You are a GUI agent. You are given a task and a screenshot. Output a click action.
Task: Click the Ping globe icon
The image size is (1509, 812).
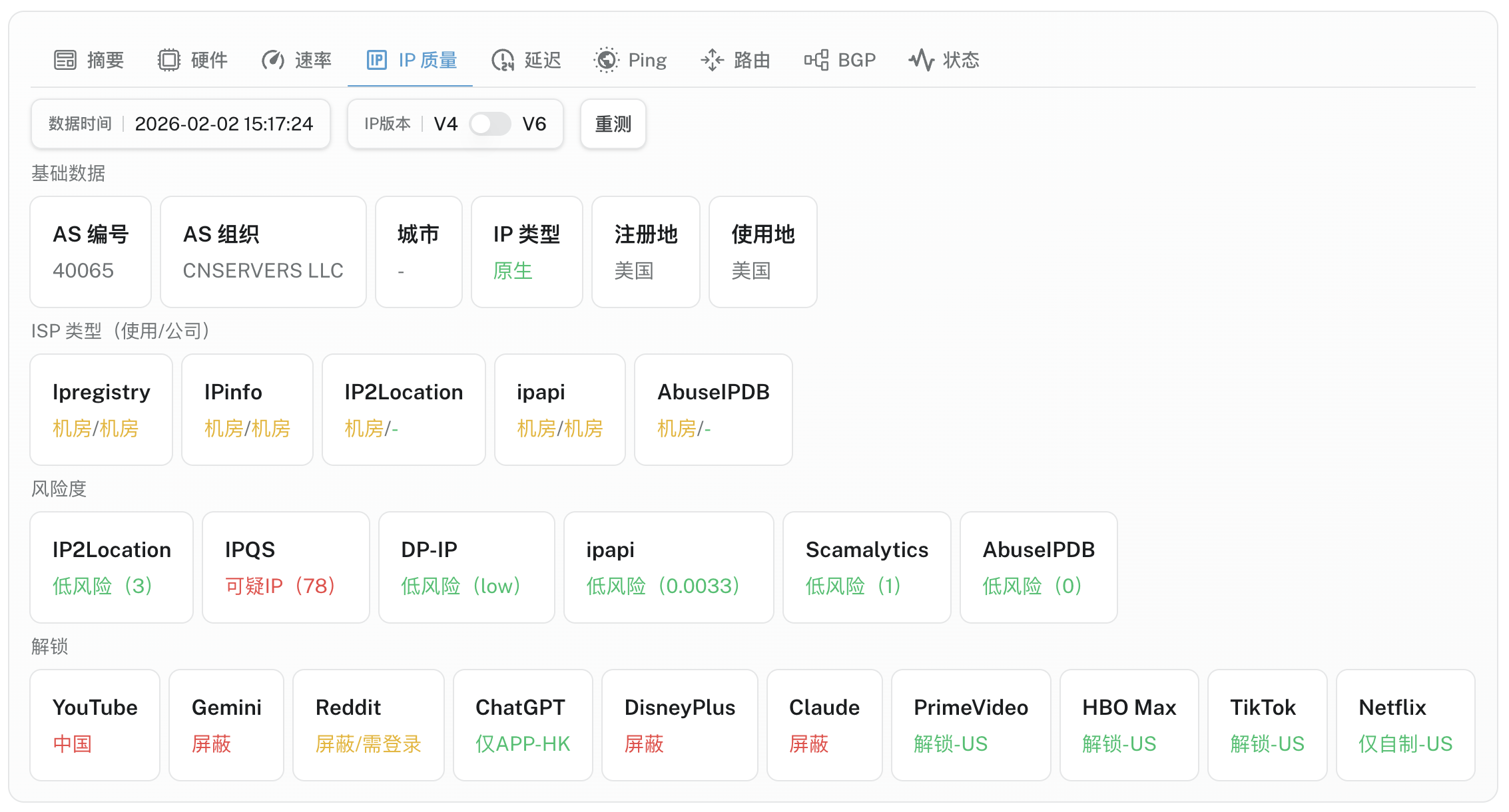pos(606,60)
